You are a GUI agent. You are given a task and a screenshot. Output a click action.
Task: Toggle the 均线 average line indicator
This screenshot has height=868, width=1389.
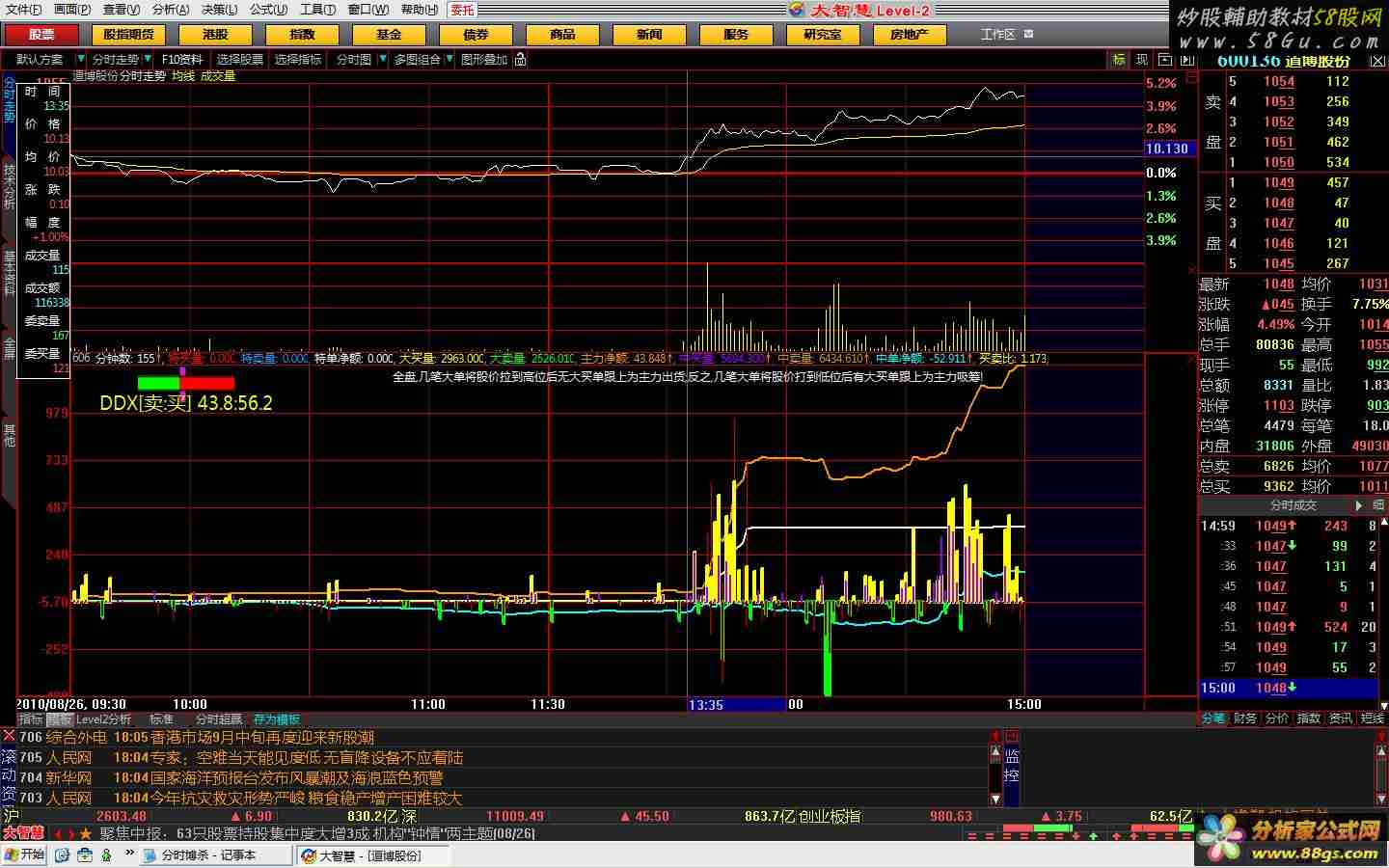coord(183,75)
